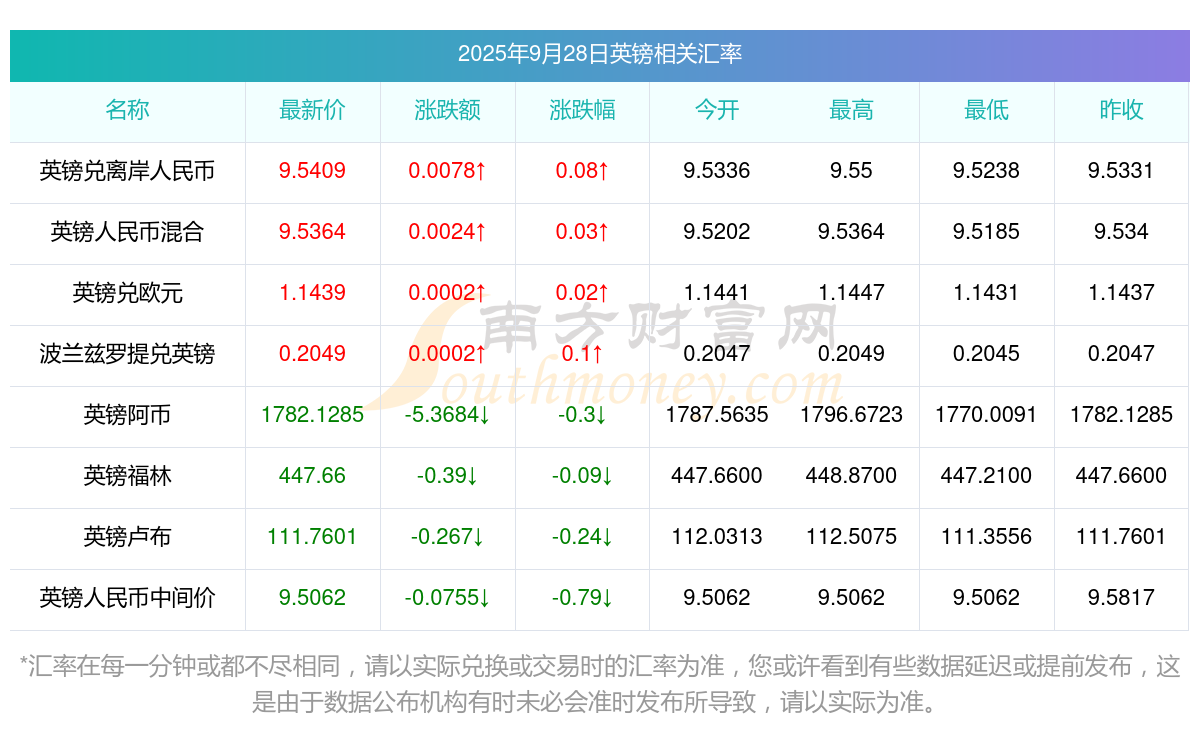The image size is (1200, 733).
Task: Click latest price 1.1439
Action: pyautogui.click(x=312, y=293)
